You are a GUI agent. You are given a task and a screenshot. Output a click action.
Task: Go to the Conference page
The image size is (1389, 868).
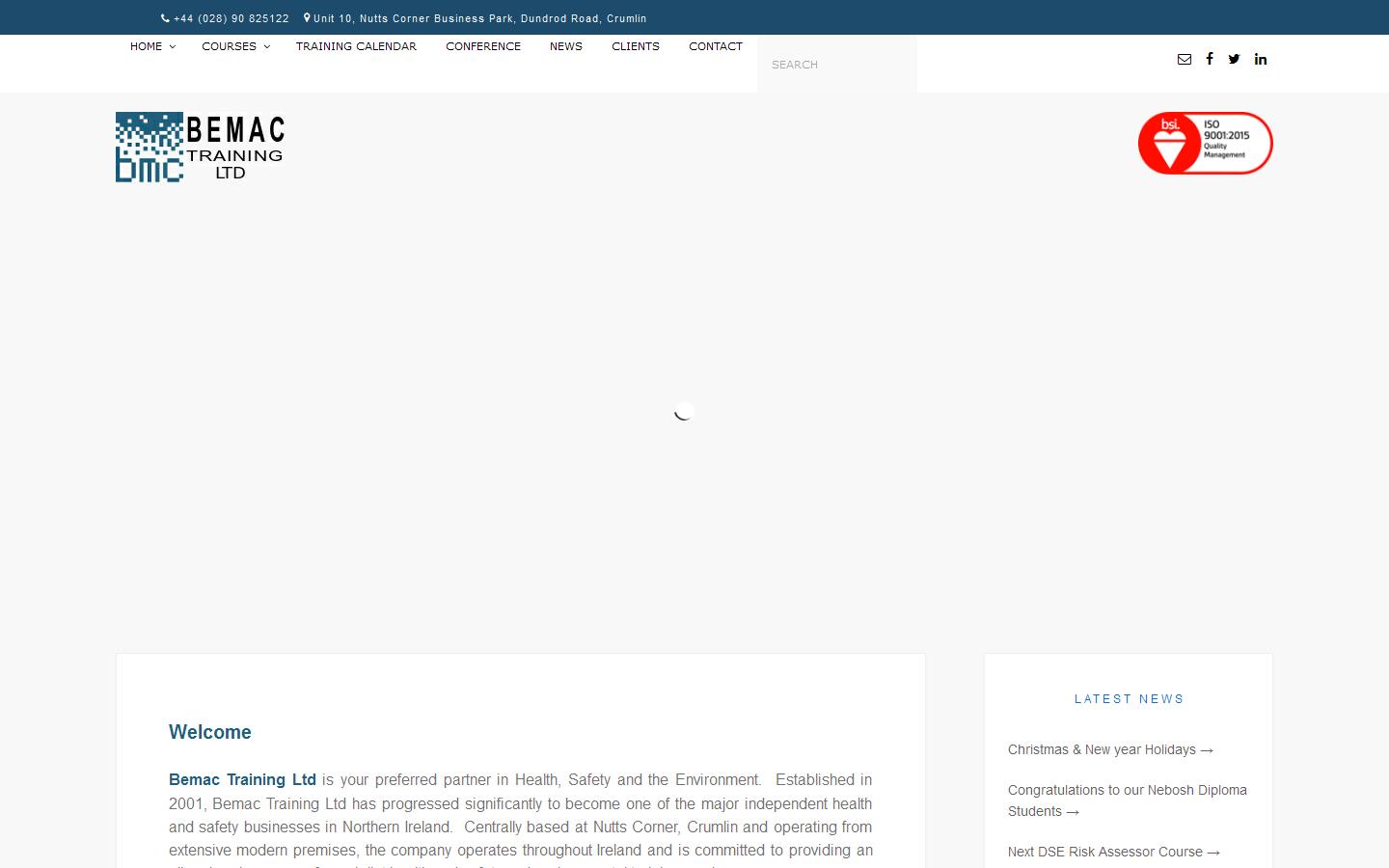pos(483,46)
